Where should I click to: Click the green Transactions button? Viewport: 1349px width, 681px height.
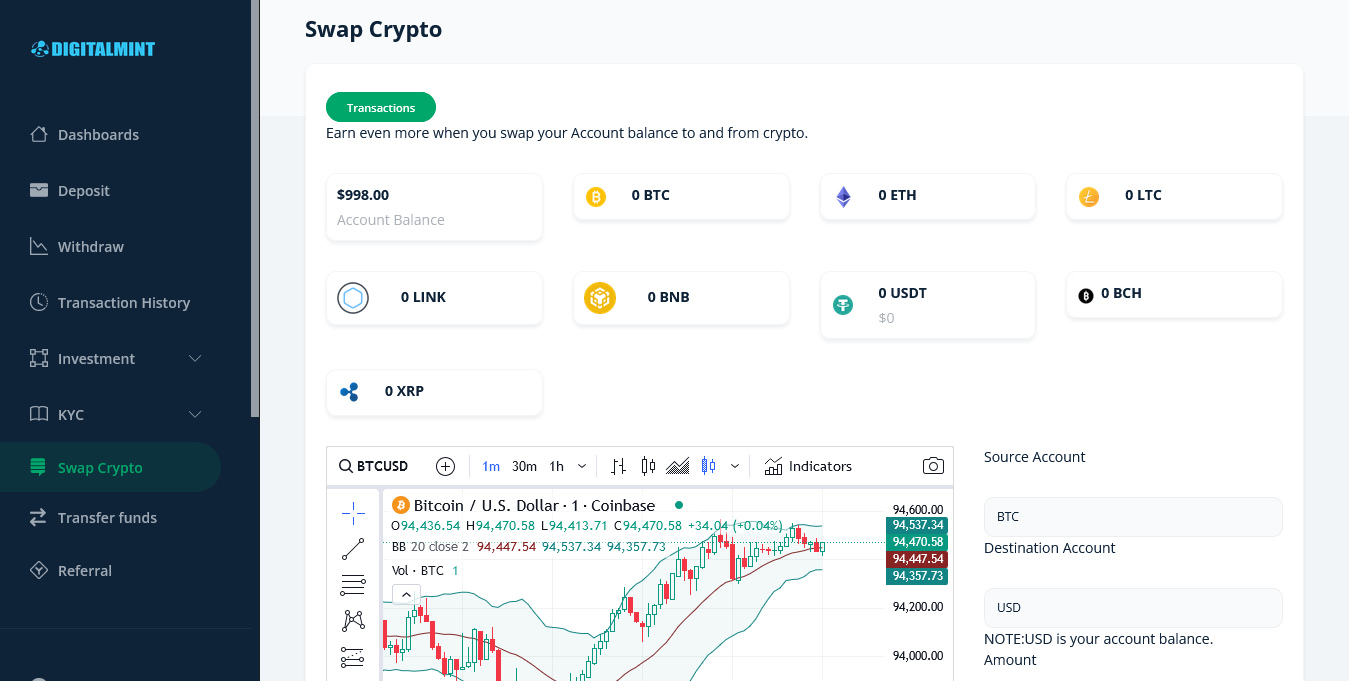click(x=381, y=108)
